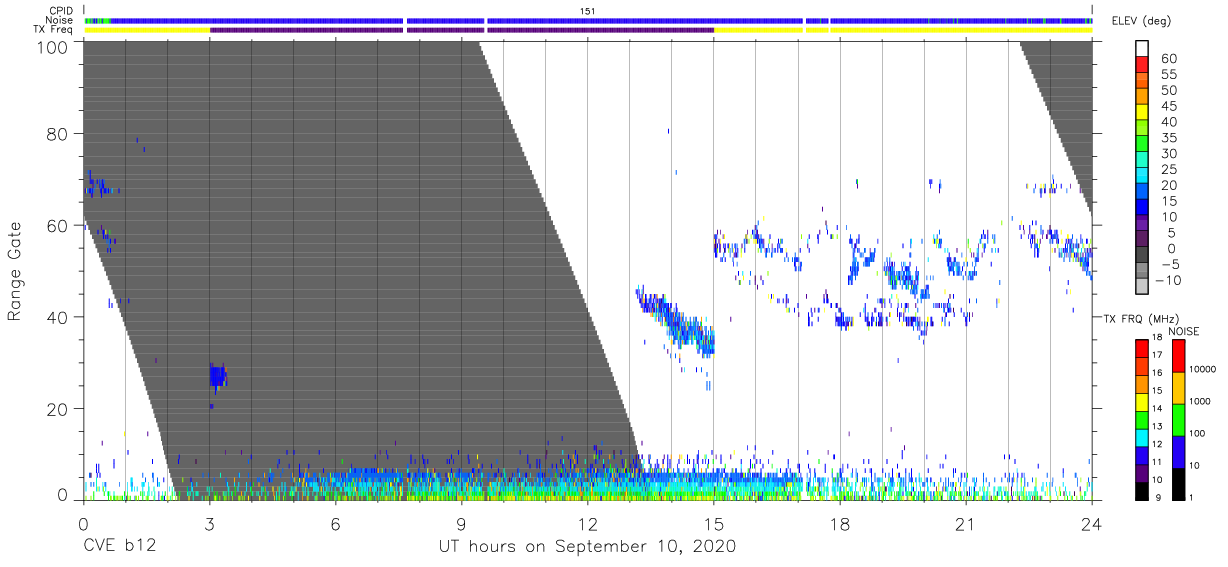
Task: Select the yellow 14–15 MHz TX frequency swatch
Action: (x=1142, y=402)
